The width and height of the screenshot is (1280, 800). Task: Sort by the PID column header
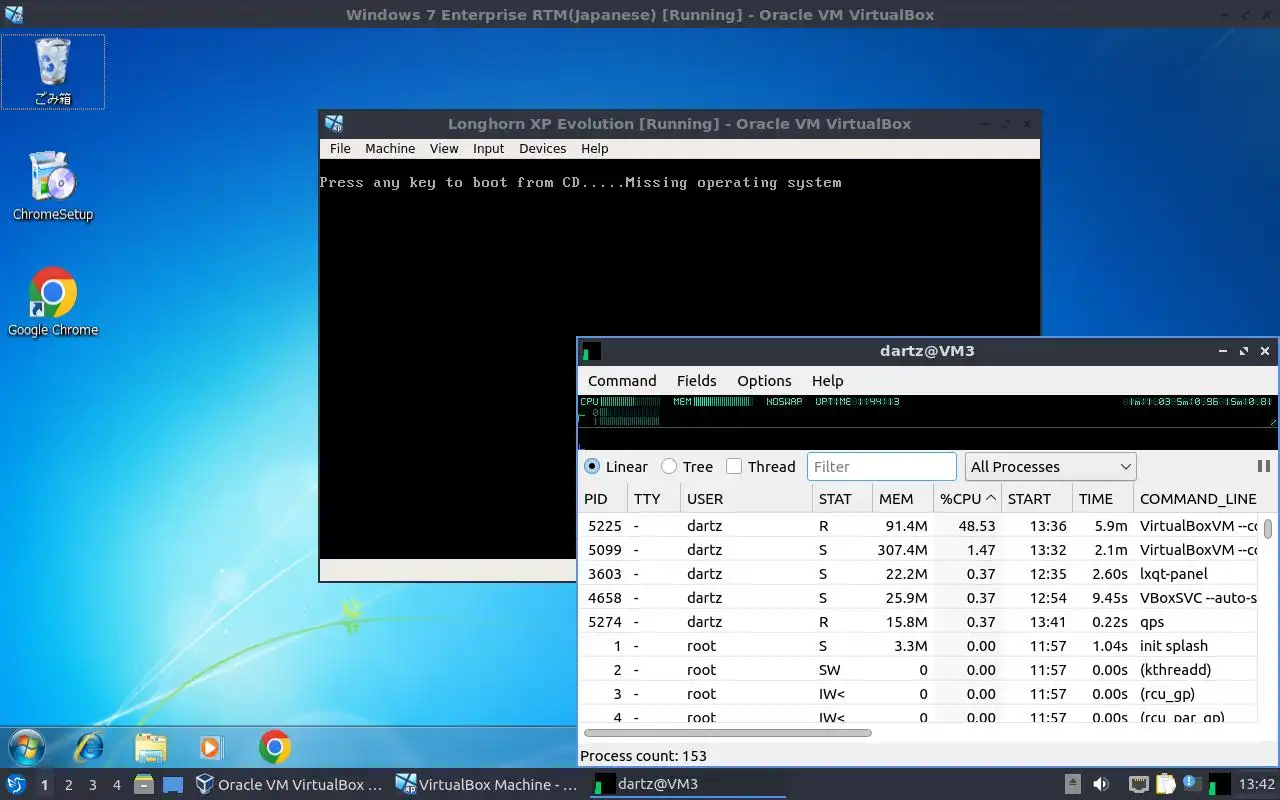tap(603, 498)
